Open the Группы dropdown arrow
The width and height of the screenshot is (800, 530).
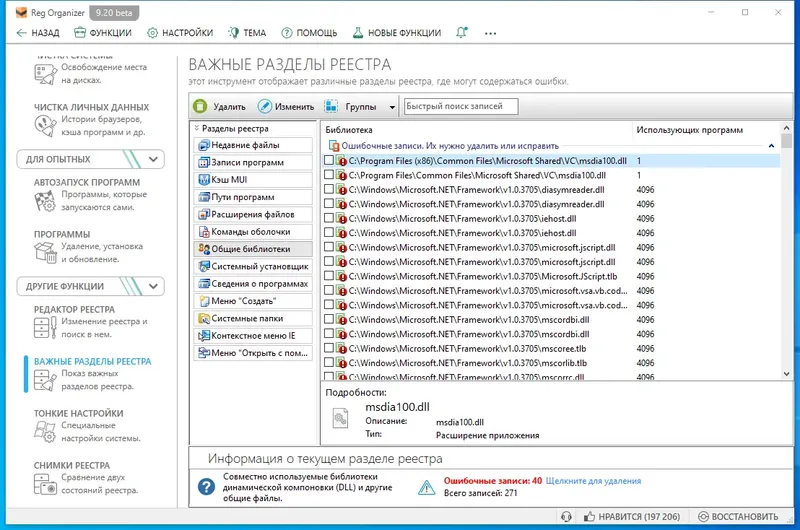pos(392,107)
